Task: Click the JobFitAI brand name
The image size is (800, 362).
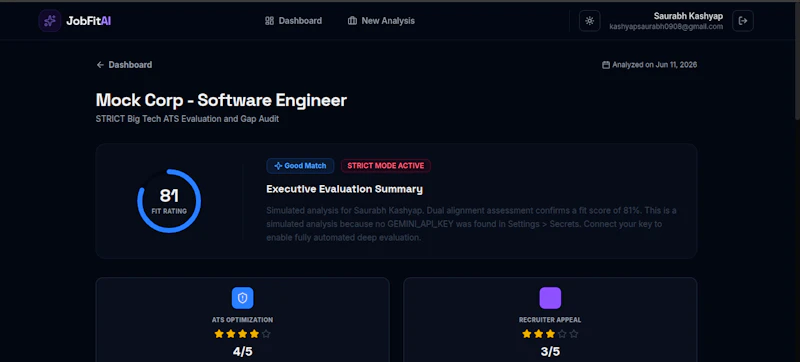Action: point(88,21)
